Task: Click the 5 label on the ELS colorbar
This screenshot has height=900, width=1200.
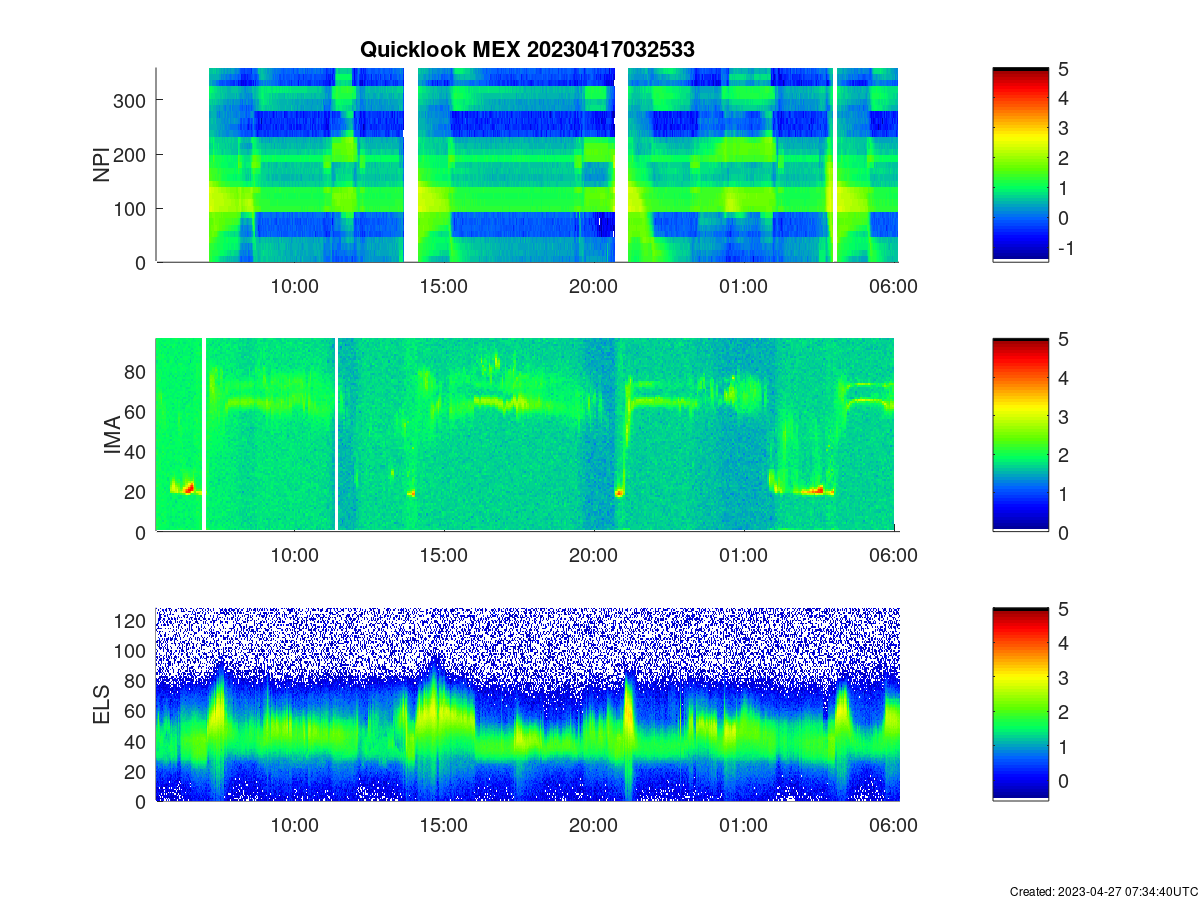Action: (x=1063, y=608)
